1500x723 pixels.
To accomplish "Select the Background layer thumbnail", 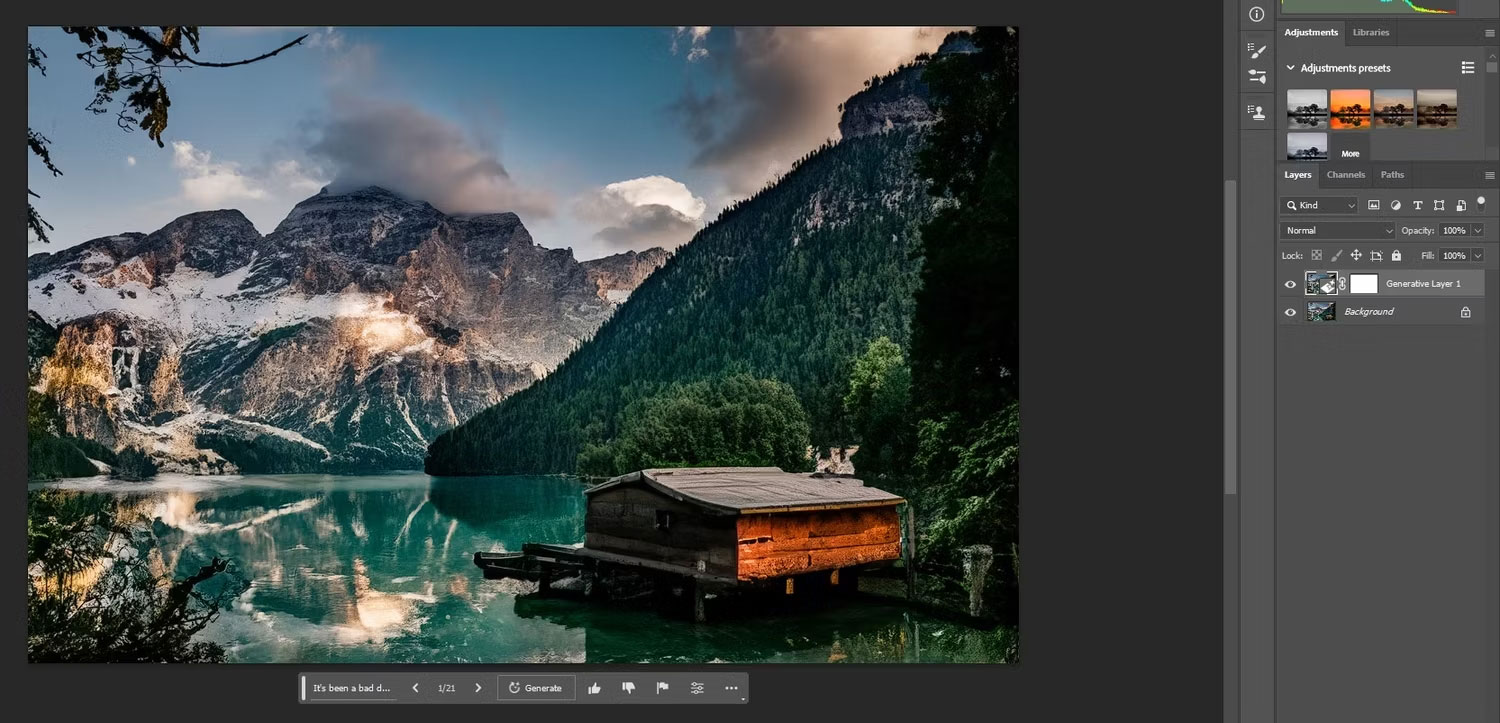I will coord(1321,312).
